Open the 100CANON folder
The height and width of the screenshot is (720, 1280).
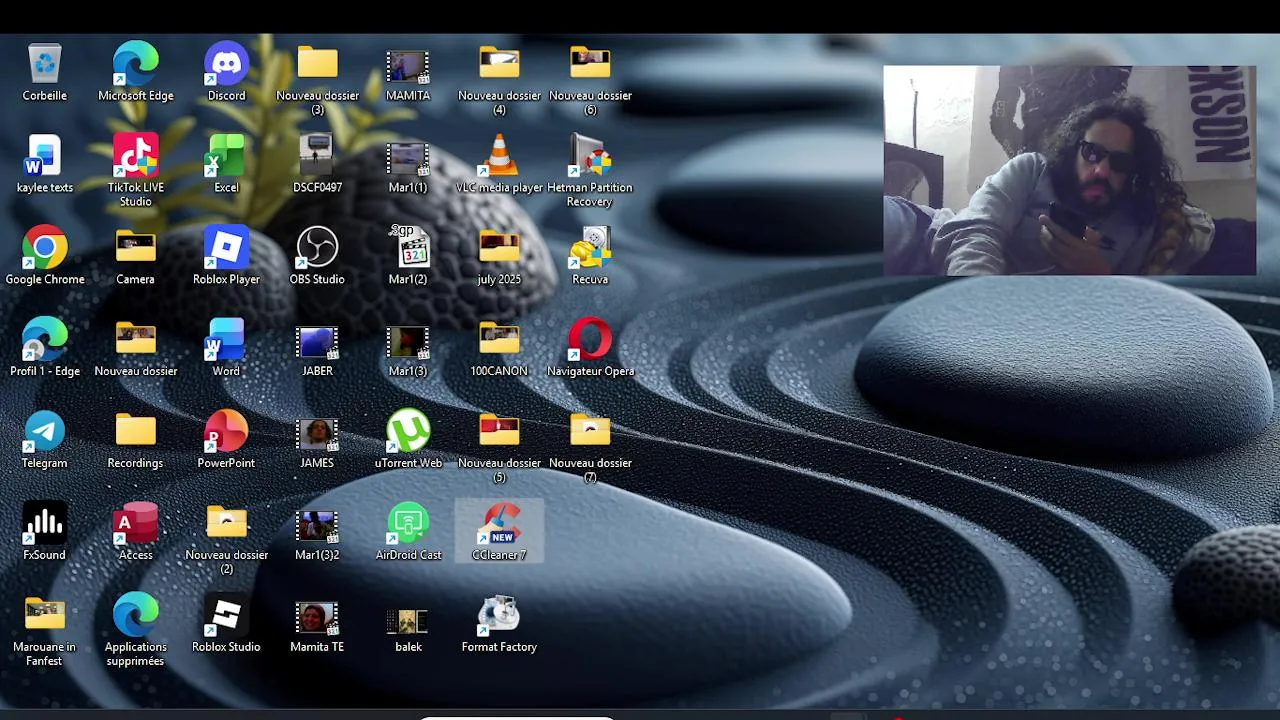point(499,339)
